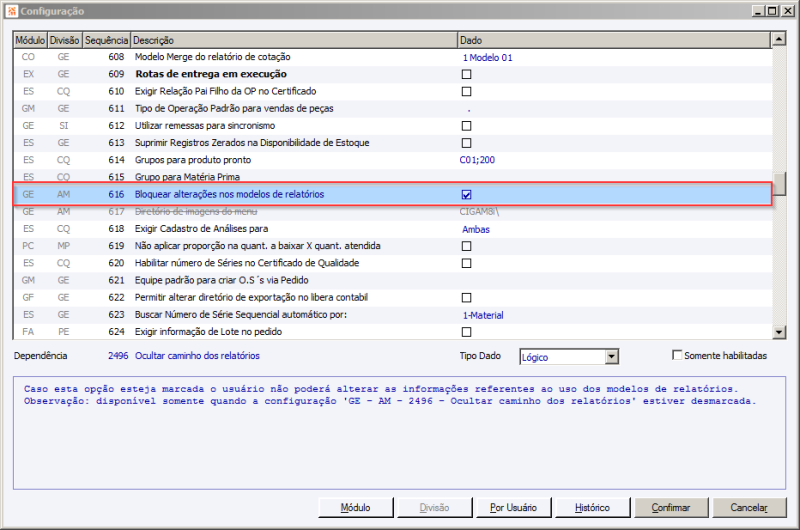The image size is (800, 530).
Task: Sort by the Módulo column header
Action: click(x=30, y=40)
